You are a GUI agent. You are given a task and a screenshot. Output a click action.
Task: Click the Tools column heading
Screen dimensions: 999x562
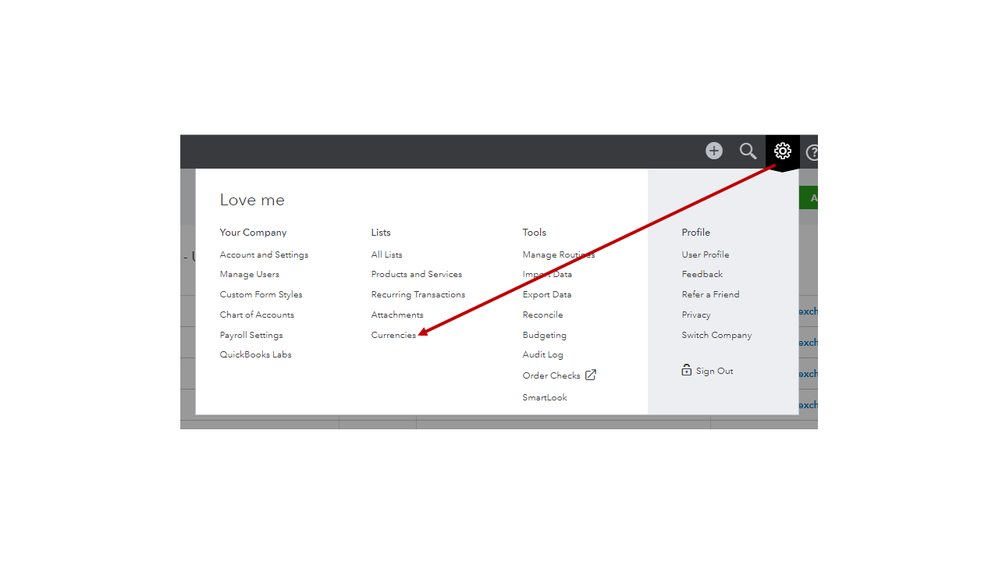[x=535, y=233]
